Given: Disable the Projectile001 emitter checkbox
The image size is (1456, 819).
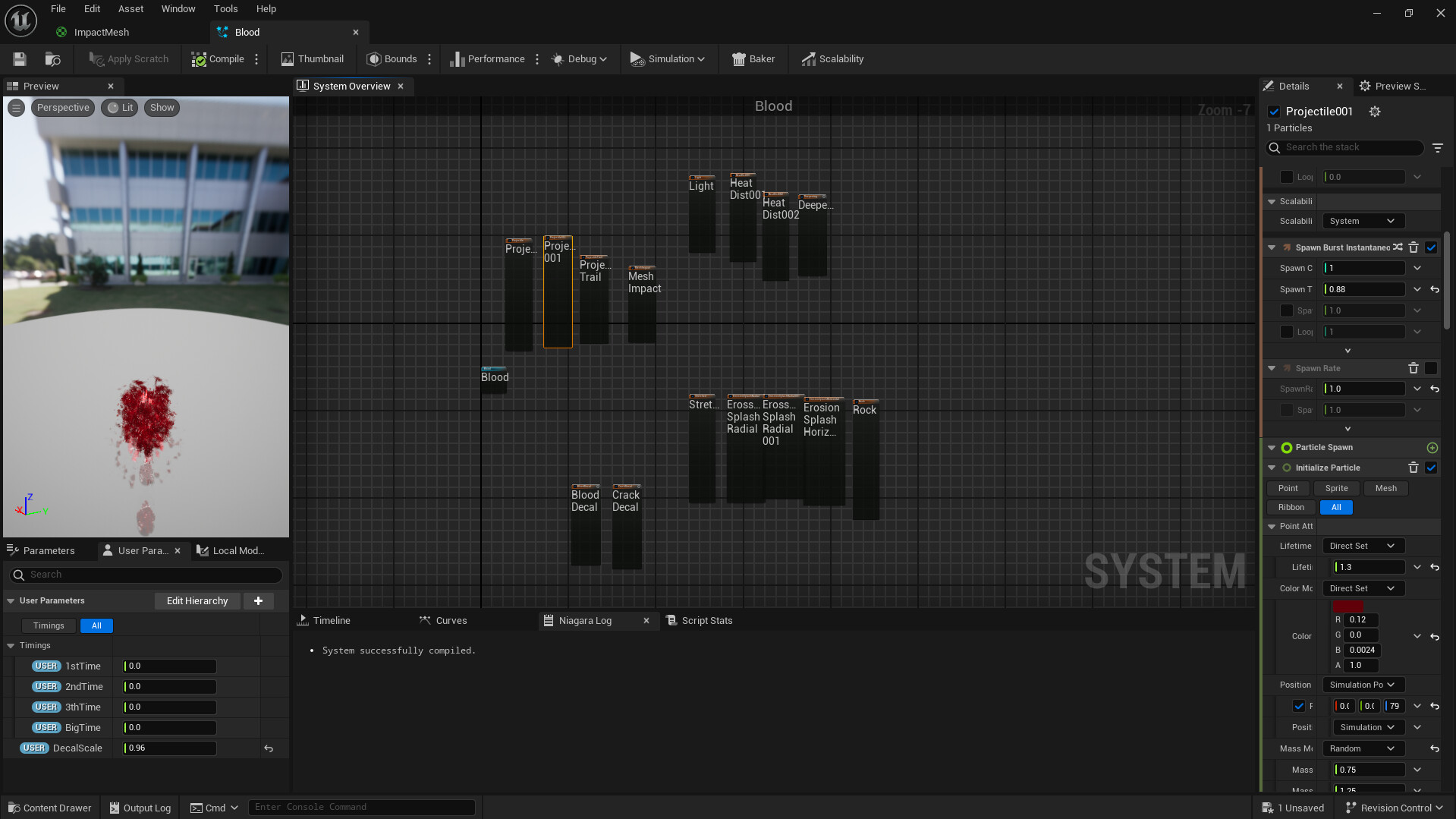Looking at the screenshot, I should [1274, 112].
